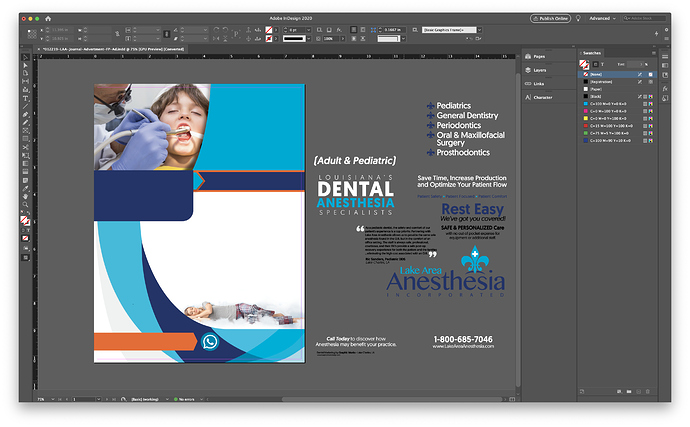Open the stroke weight dropdown
Screen dimensions: 690x427
click(x=309, y=30)
